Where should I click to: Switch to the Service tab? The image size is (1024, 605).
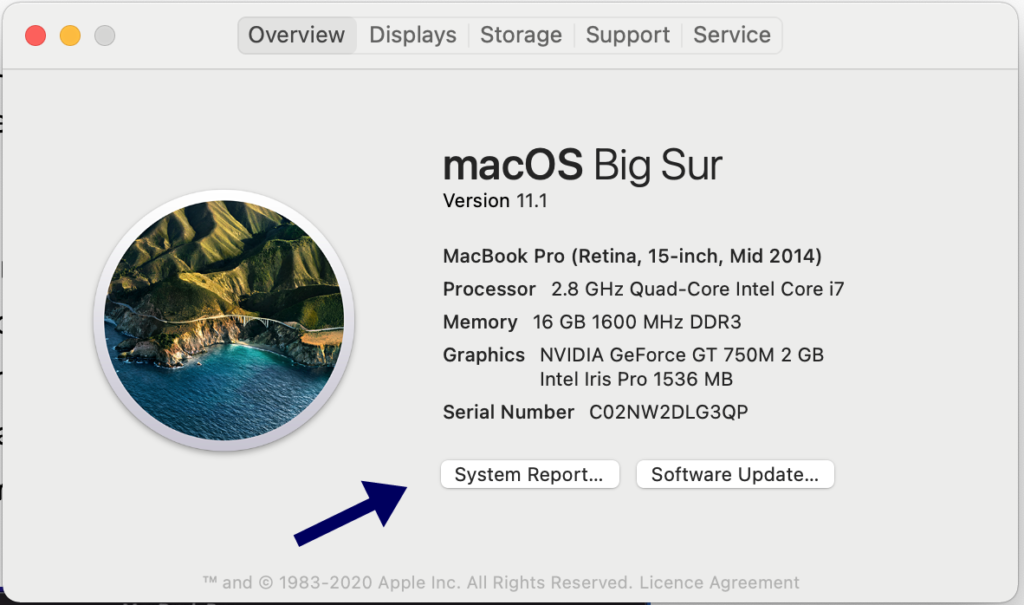(731, 34)
